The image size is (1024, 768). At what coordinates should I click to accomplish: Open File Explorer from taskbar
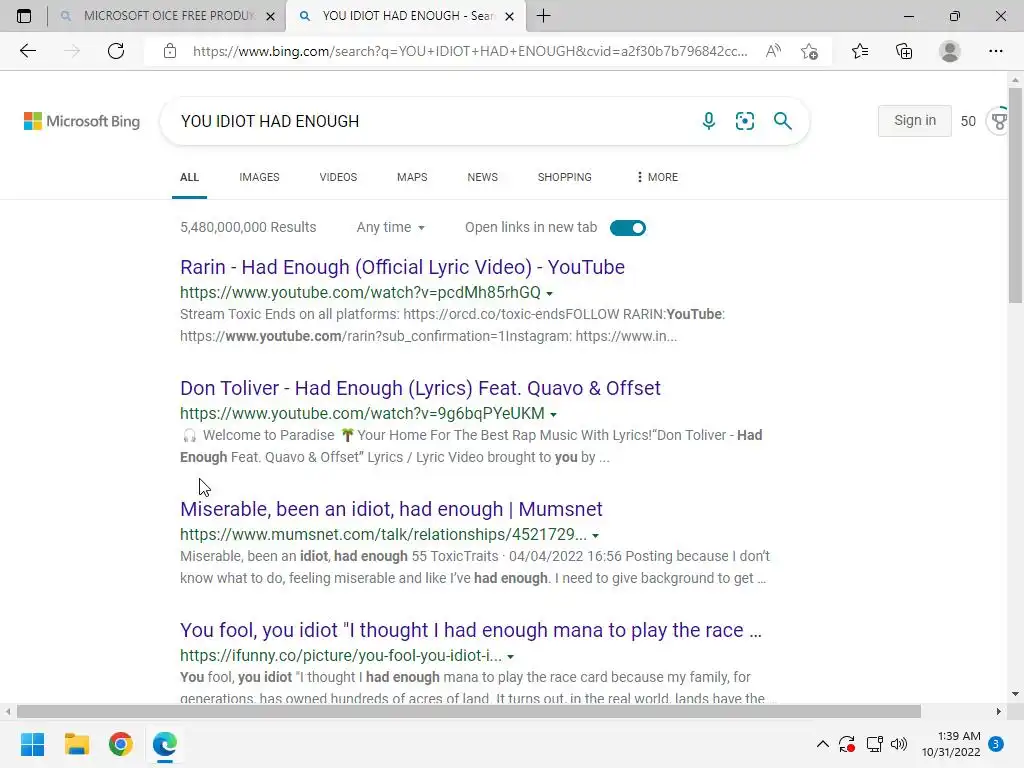click(x=76, y=744)
